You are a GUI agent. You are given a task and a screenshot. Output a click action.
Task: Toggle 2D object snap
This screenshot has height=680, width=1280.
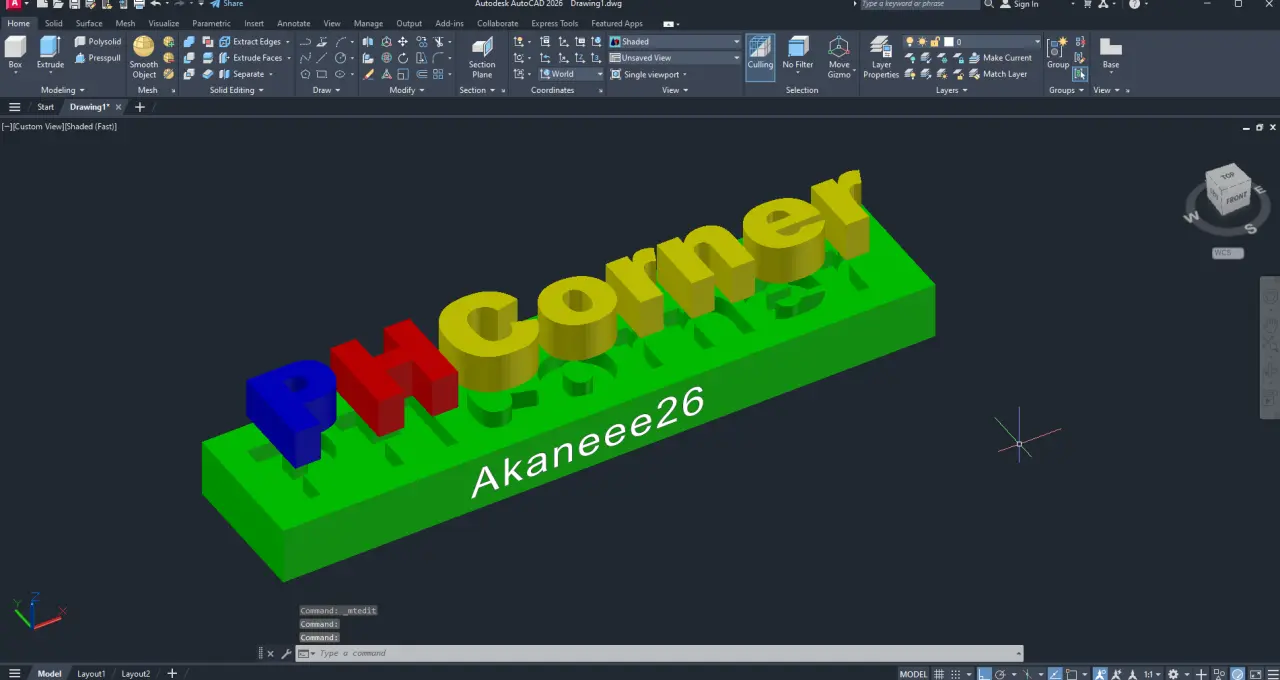click(x=1071, y=674)
